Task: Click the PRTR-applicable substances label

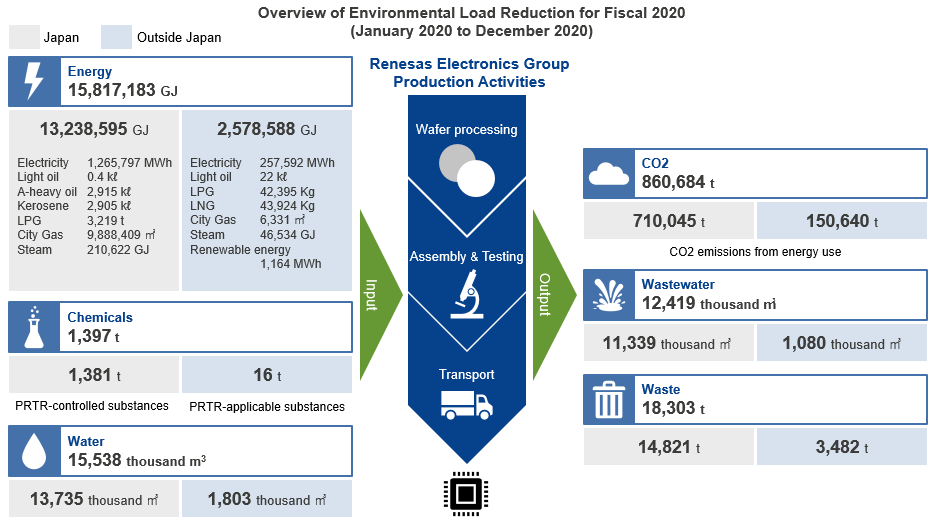Action: pyautogui.click(x=267, y=407)
